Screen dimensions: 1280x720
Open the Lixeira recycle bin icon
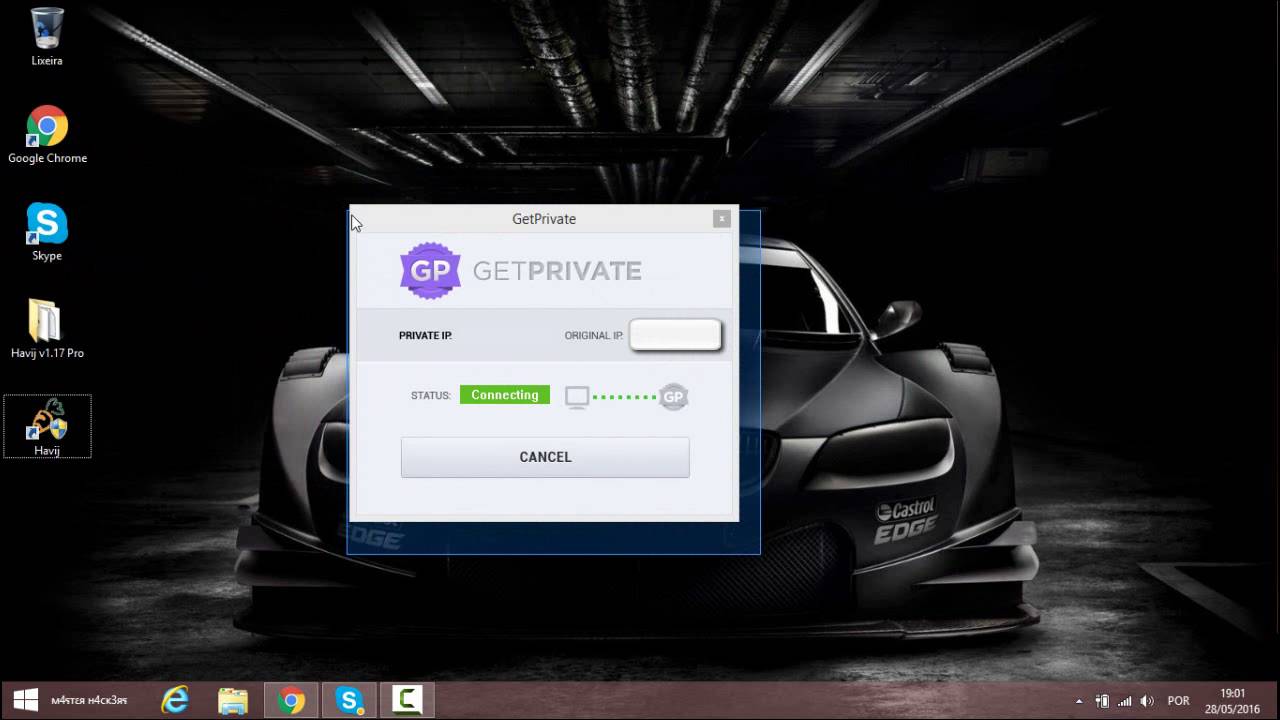(47, 37)
